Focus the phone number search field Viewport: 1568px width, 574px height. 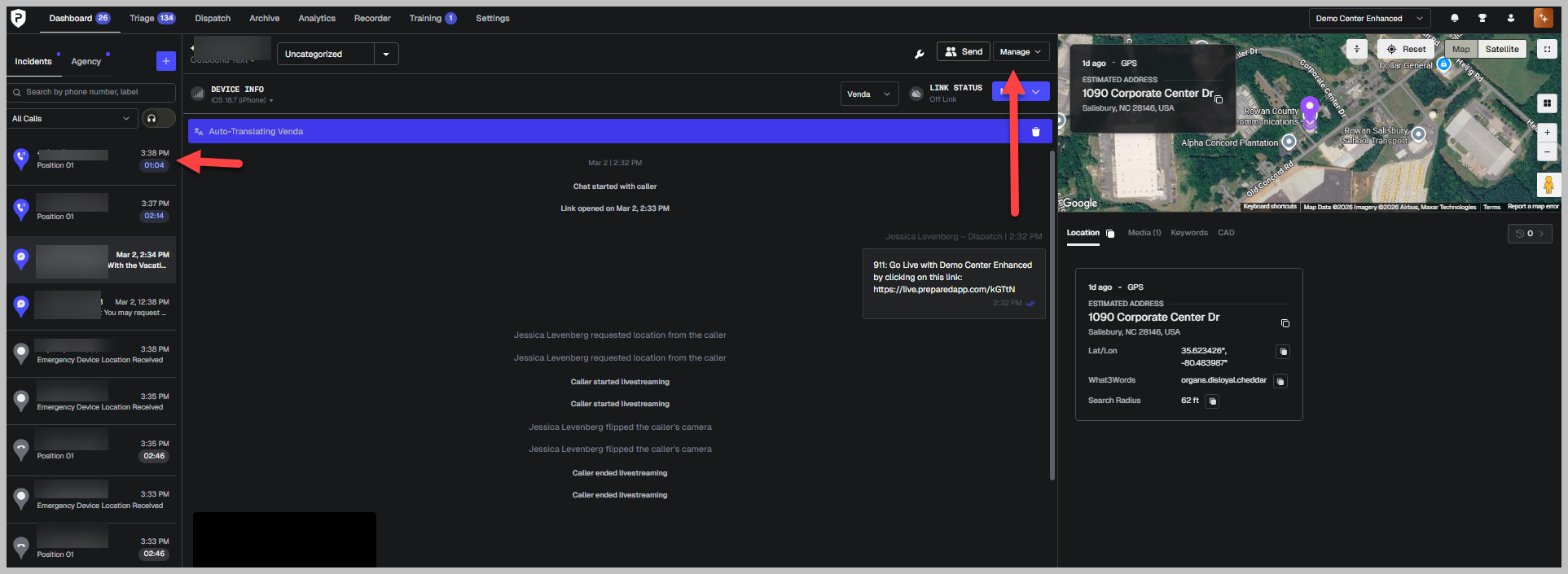pos(91,92)
